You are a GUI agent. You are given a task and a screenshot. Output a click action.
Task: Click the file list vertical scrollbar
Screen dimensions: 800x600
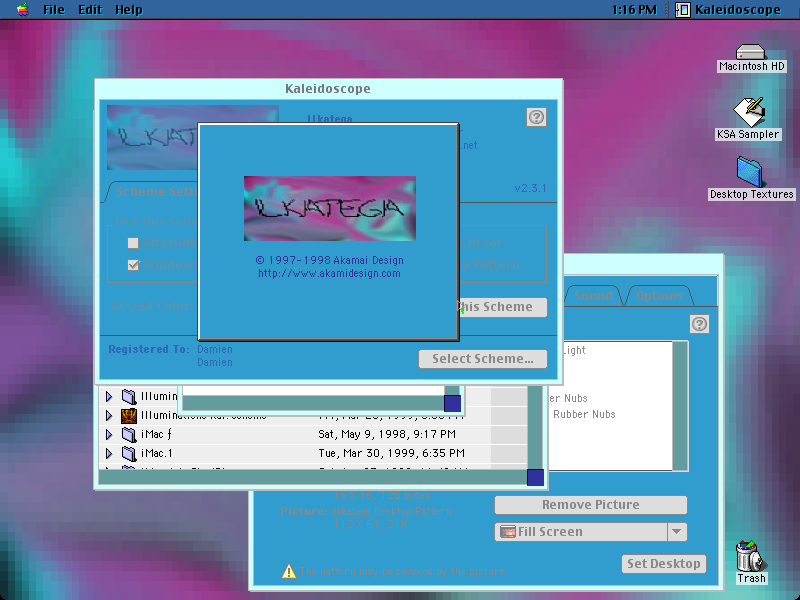pyautogui.click(x=535, y=428)
